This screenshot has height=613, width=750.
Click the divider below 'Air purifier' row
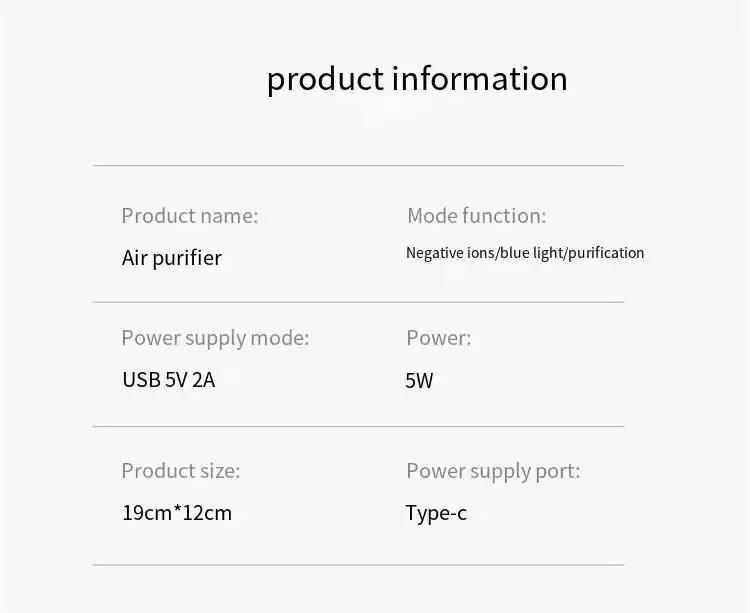coord(358,302)
